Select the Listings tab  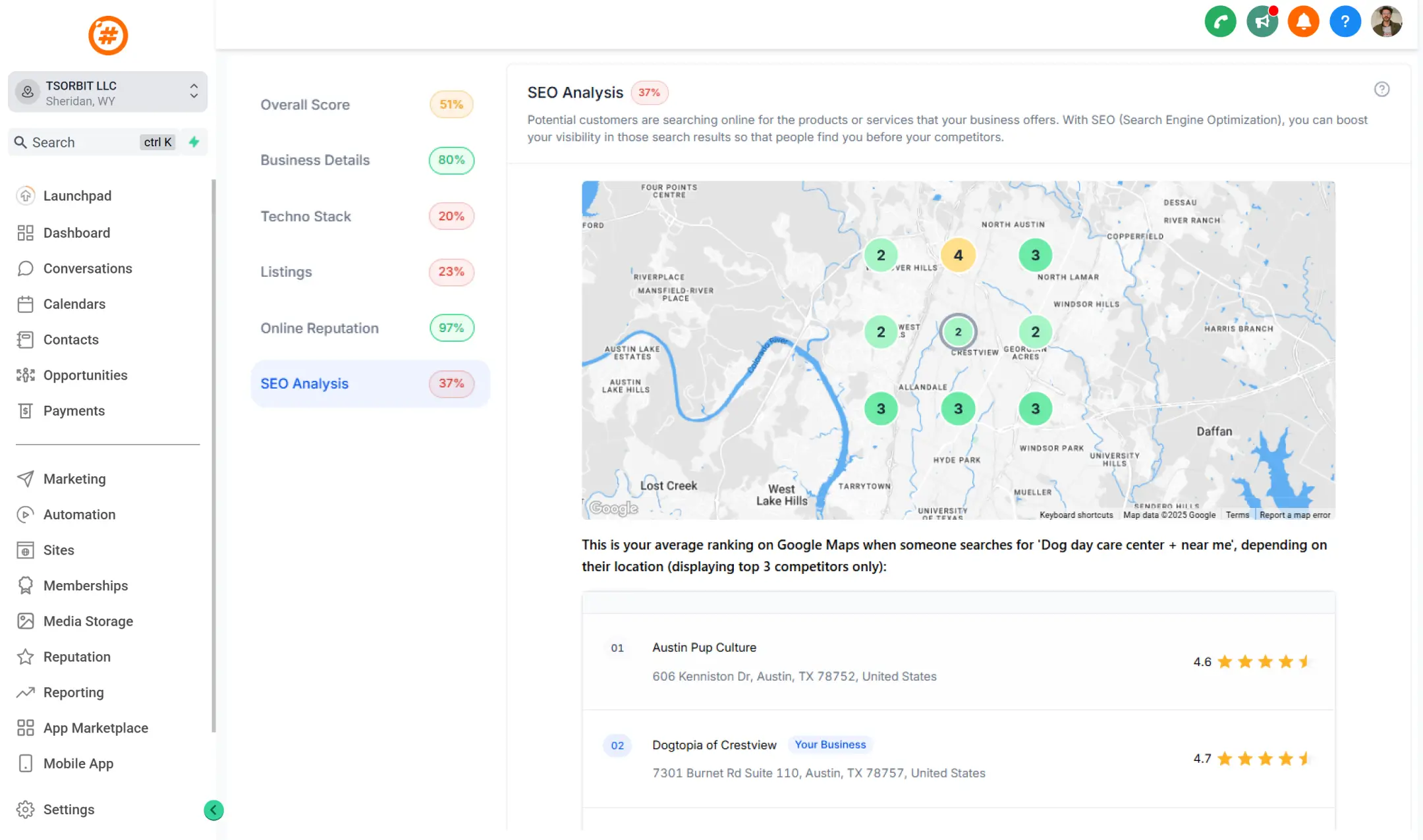pos(370,271)
